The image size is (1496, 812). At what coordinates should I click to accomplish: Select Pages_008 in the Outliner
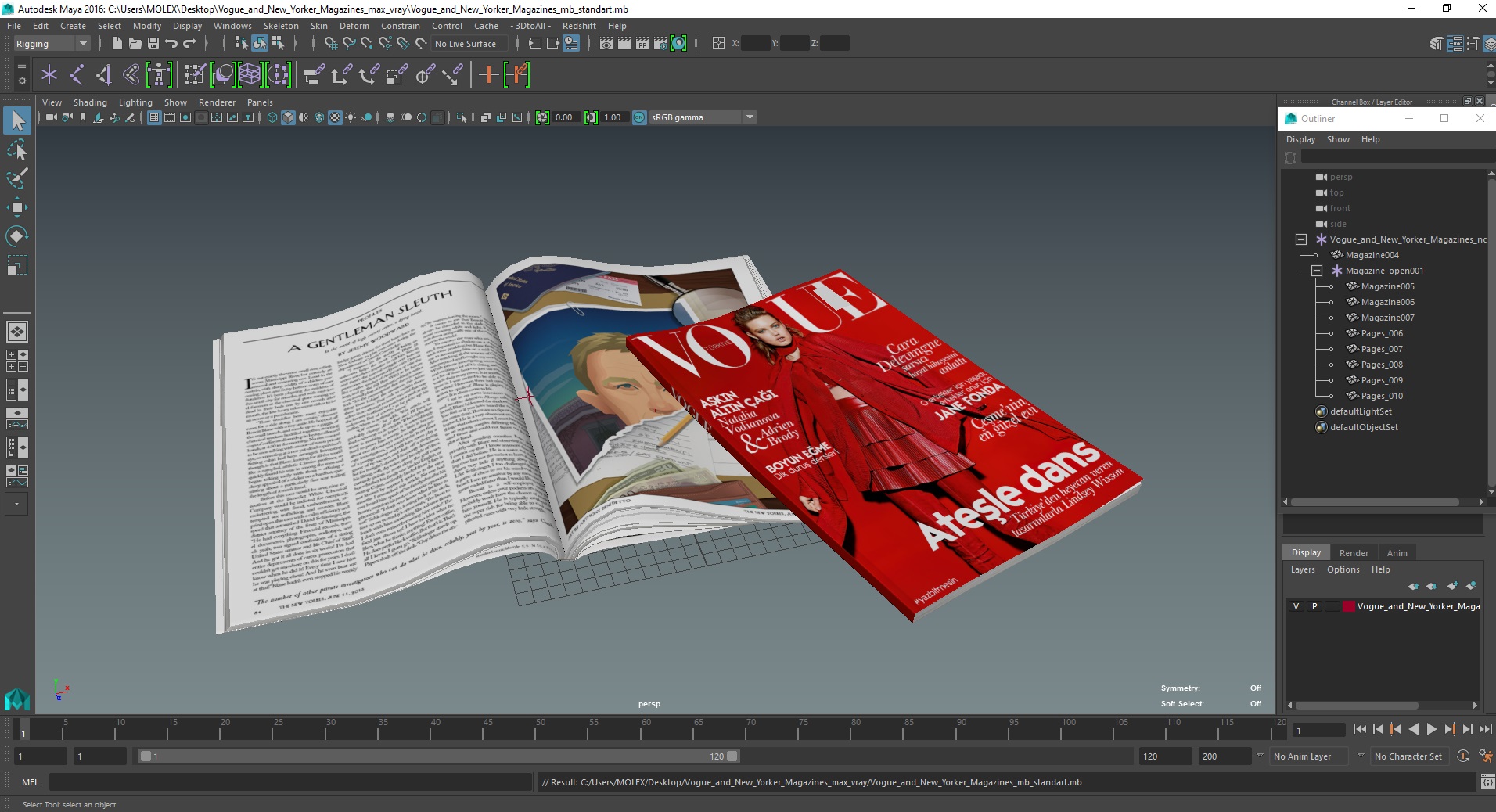(x=1382, y=365)
